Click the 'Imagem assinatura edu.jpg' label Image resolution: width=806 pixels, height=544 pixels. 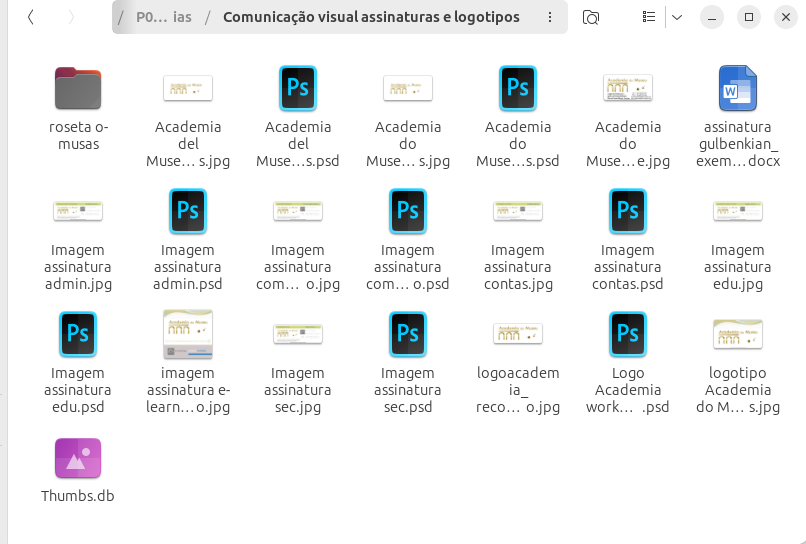[x=738, y=267]
